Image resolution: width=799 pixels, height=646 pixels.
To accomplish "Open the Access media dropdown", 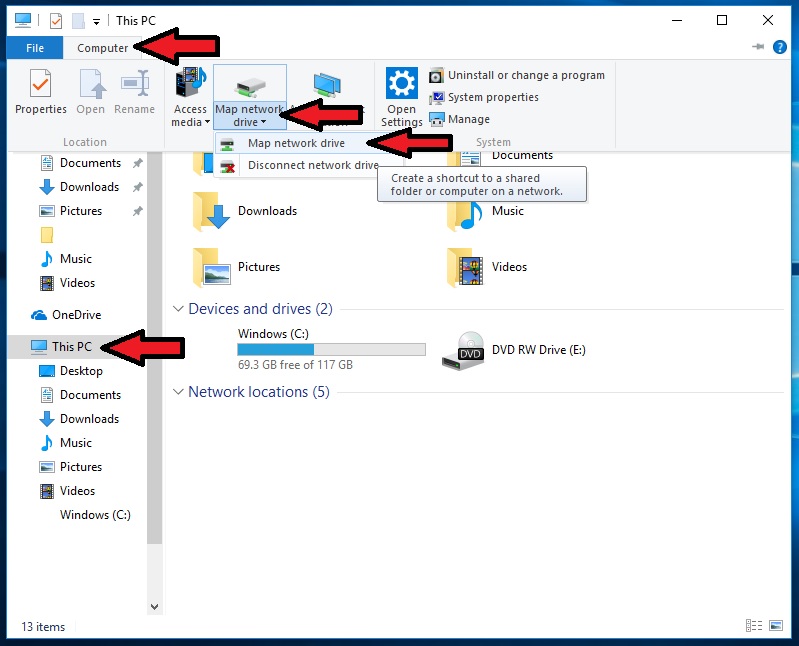I will 191,97.
